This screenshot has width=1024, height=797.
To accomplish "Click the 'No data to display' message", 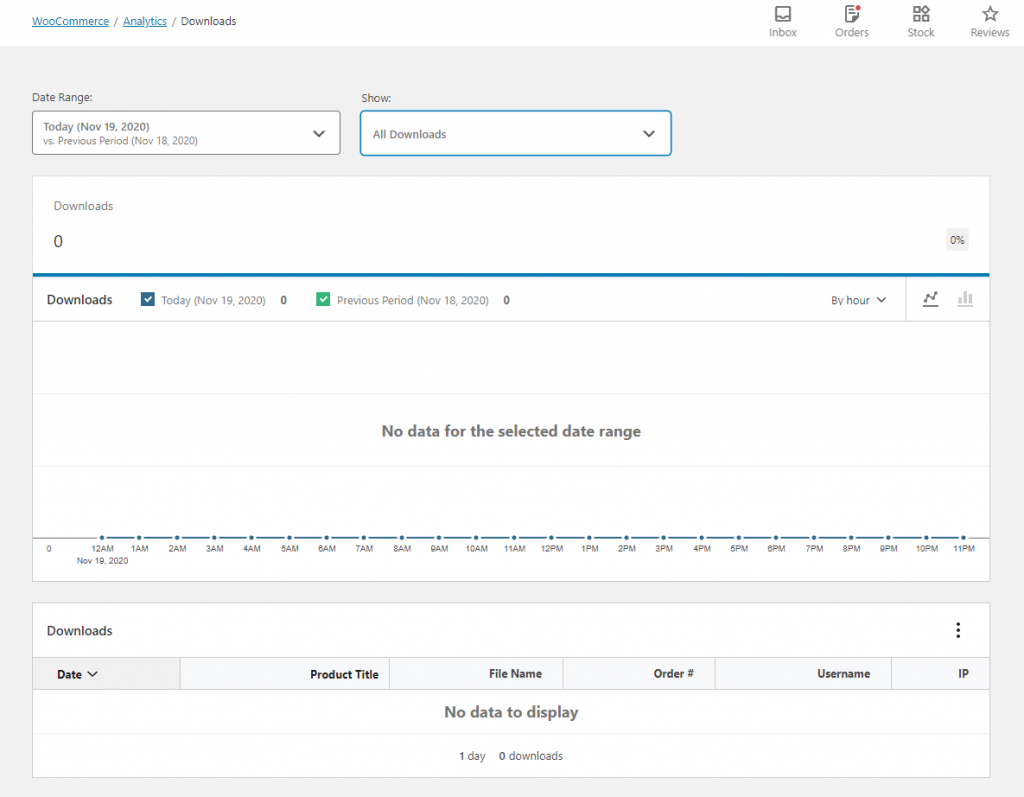I will tap(511, 712).
